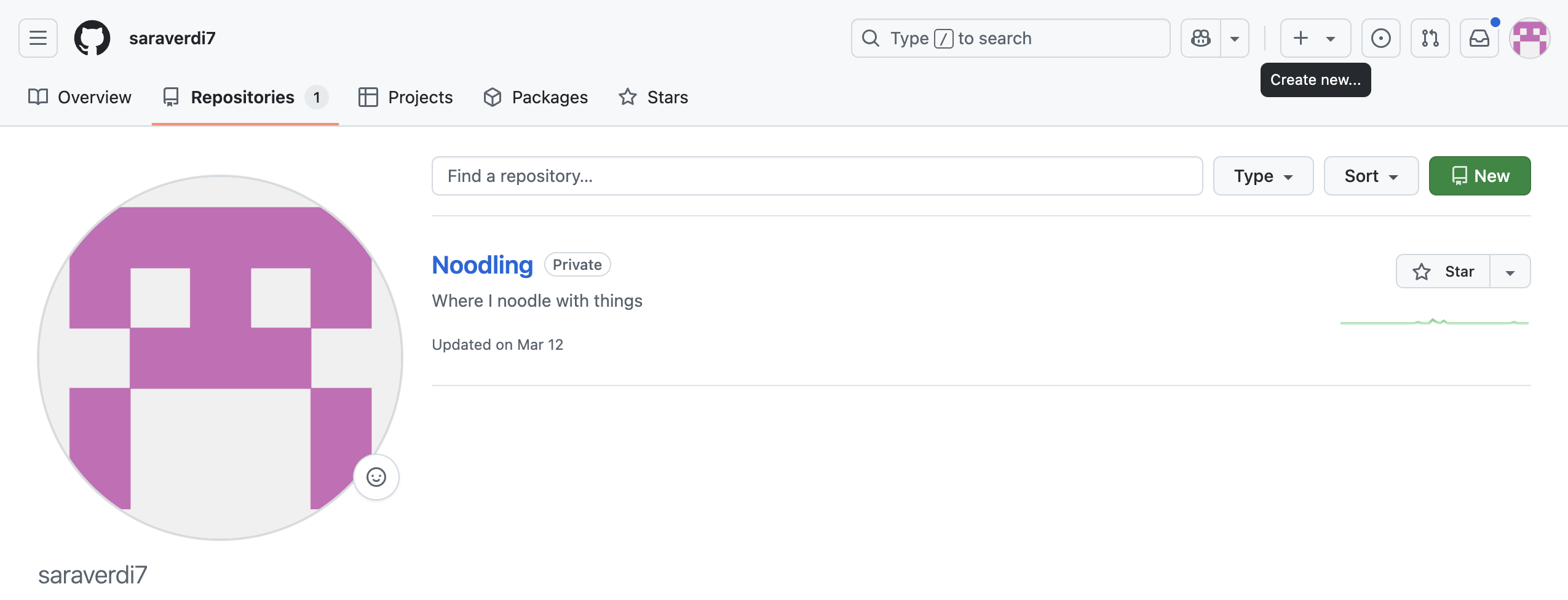
Task: Open the GitHub home page logo
Action: tap(93, 37)
